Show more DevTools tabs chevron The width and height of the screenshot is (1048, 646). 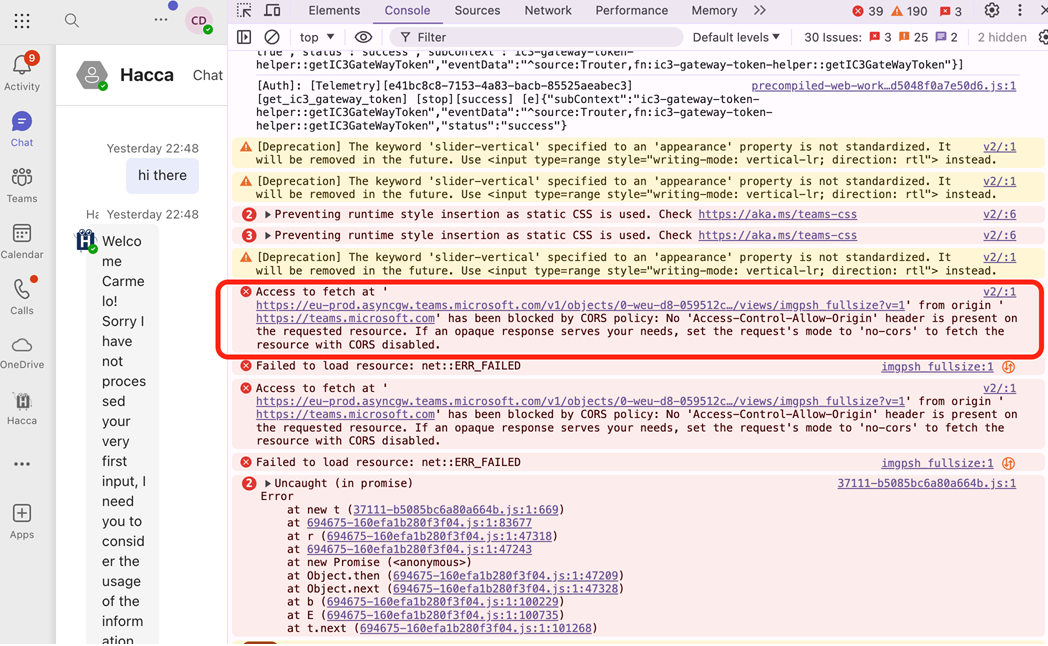pos(759,11)
